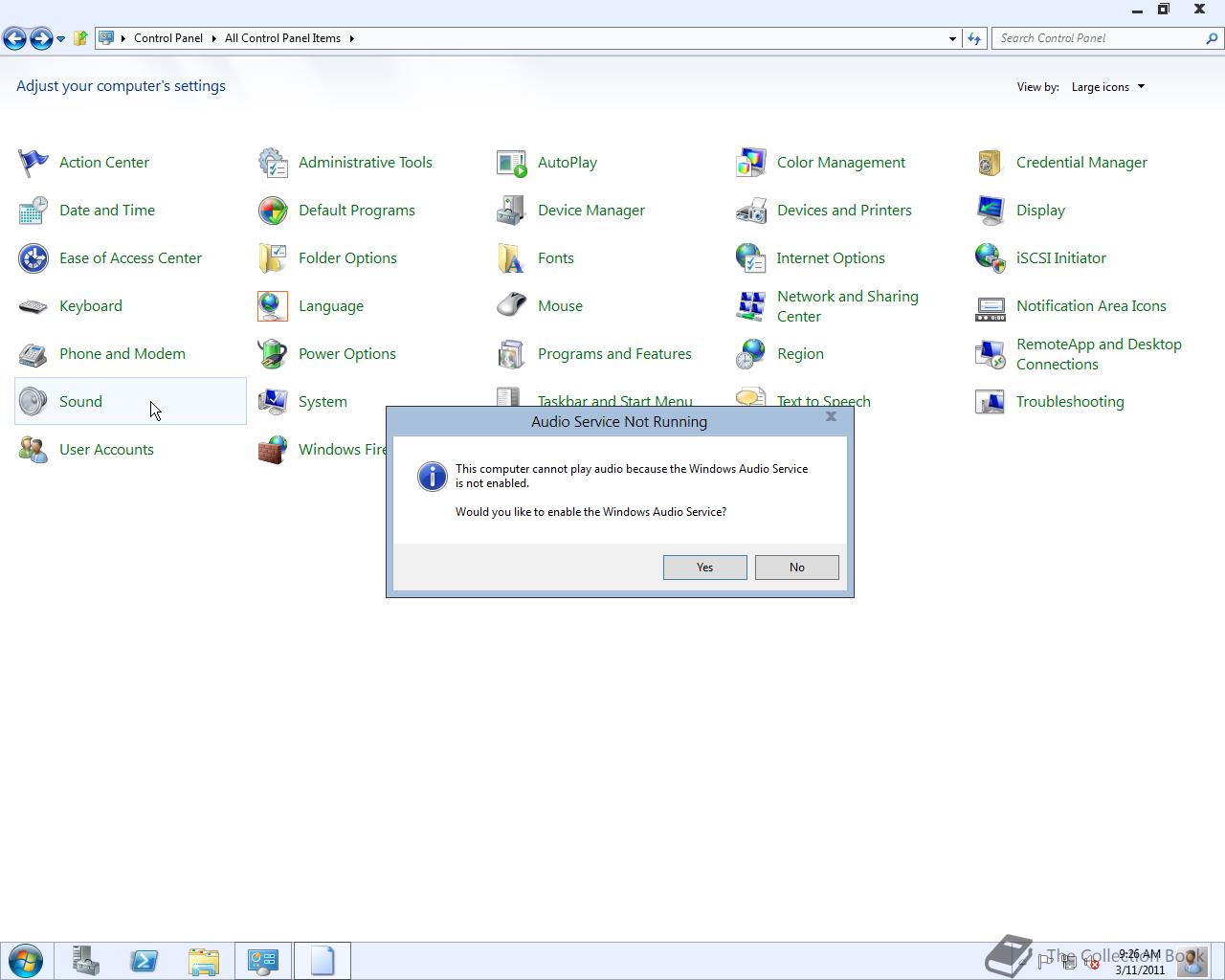Click the Ease of Access Center icon
This screenshot has height=980, width=1225.
(x=33, y=258)
